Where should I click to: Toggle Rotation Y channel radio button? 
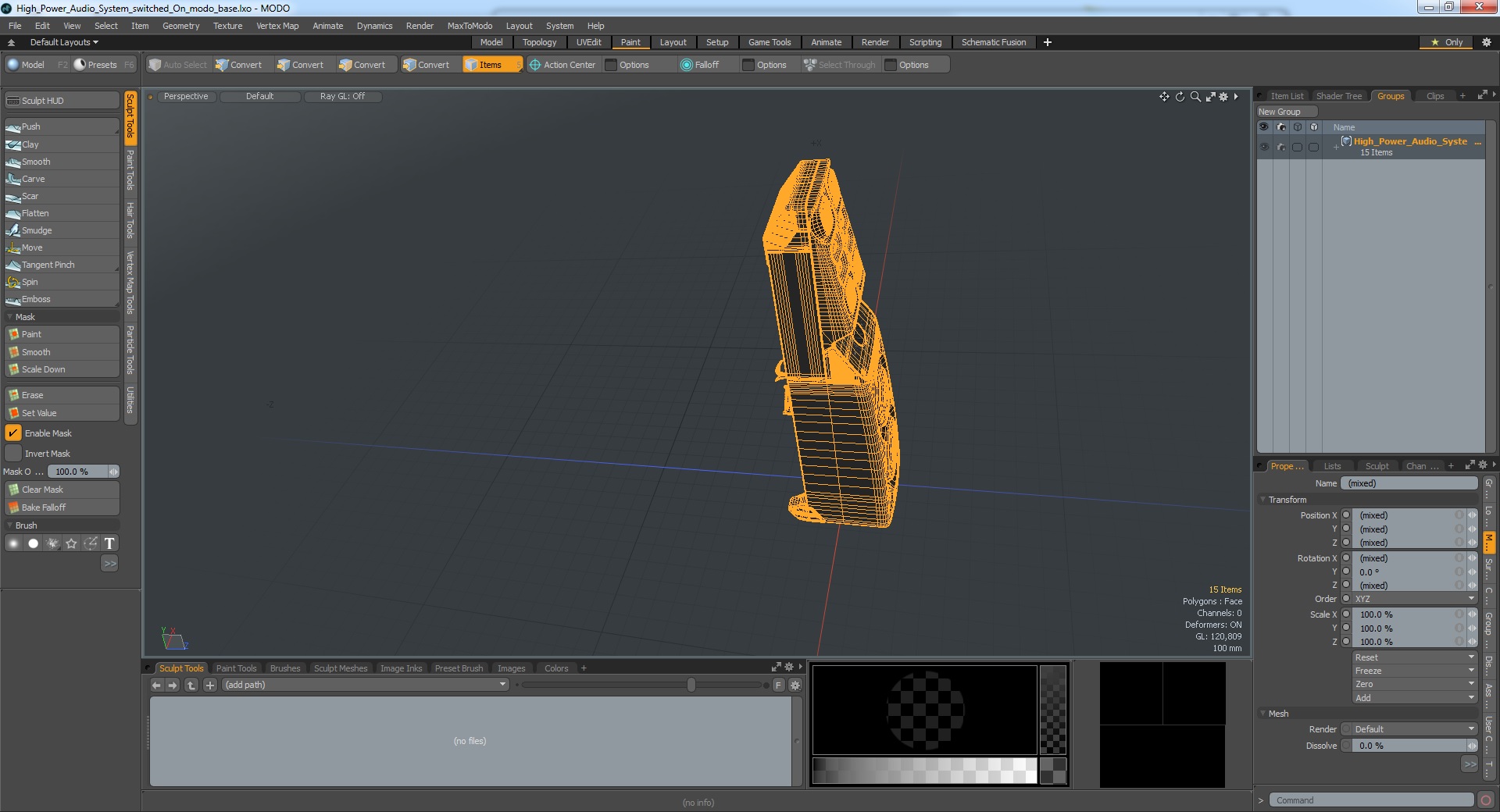(1346, 572)
